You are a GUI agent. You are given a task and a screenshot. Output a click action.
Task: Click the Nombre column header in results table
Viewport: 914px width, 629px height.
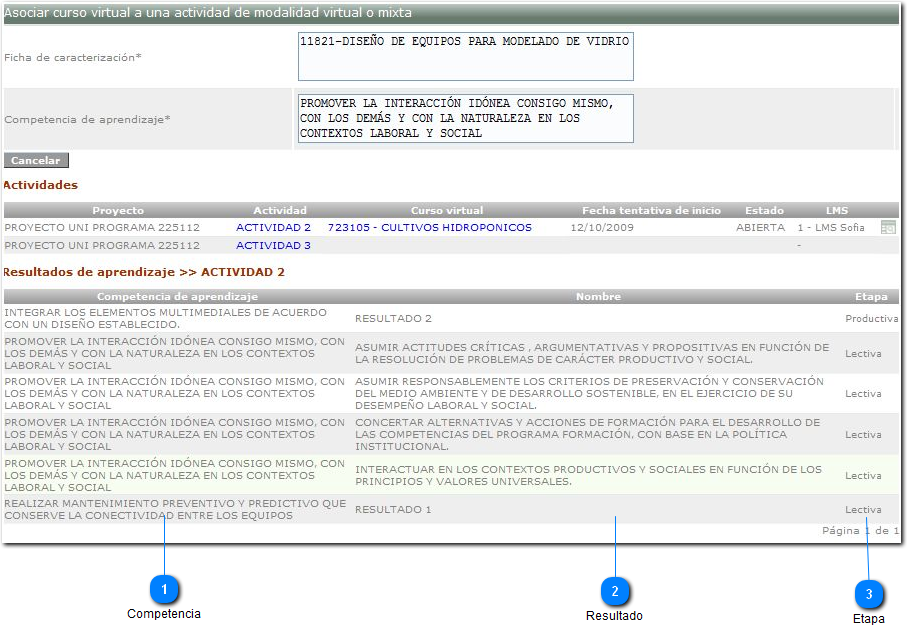[x=598, y=297]
